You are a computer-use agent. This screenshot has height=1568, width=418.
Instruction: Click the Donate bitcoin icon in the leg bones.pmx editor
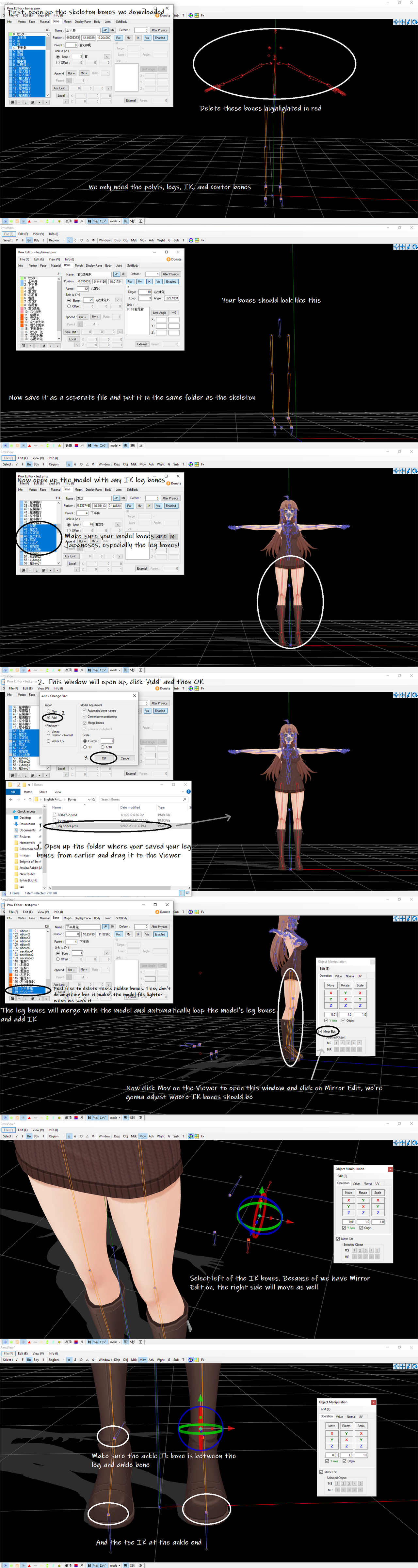coord(168,259)
